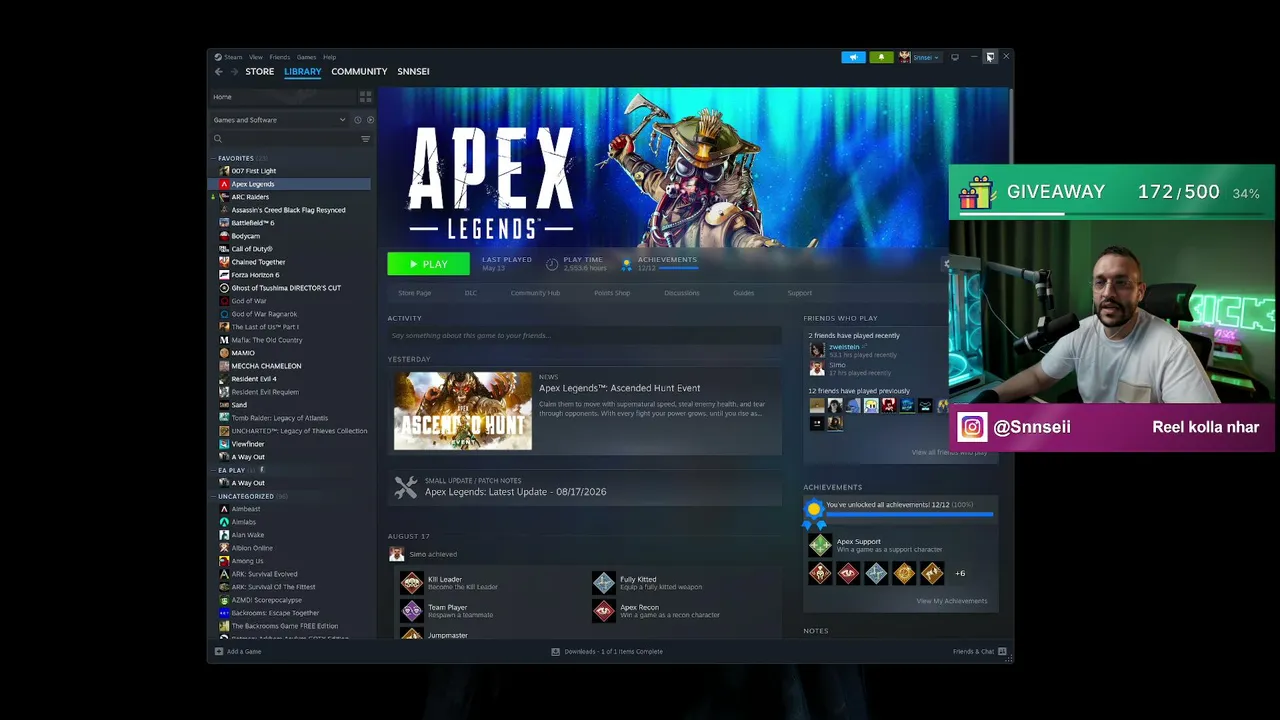Select Bodycam in the library list
This screenshot has width=1280, height=720.
click(x=290, y=236)
